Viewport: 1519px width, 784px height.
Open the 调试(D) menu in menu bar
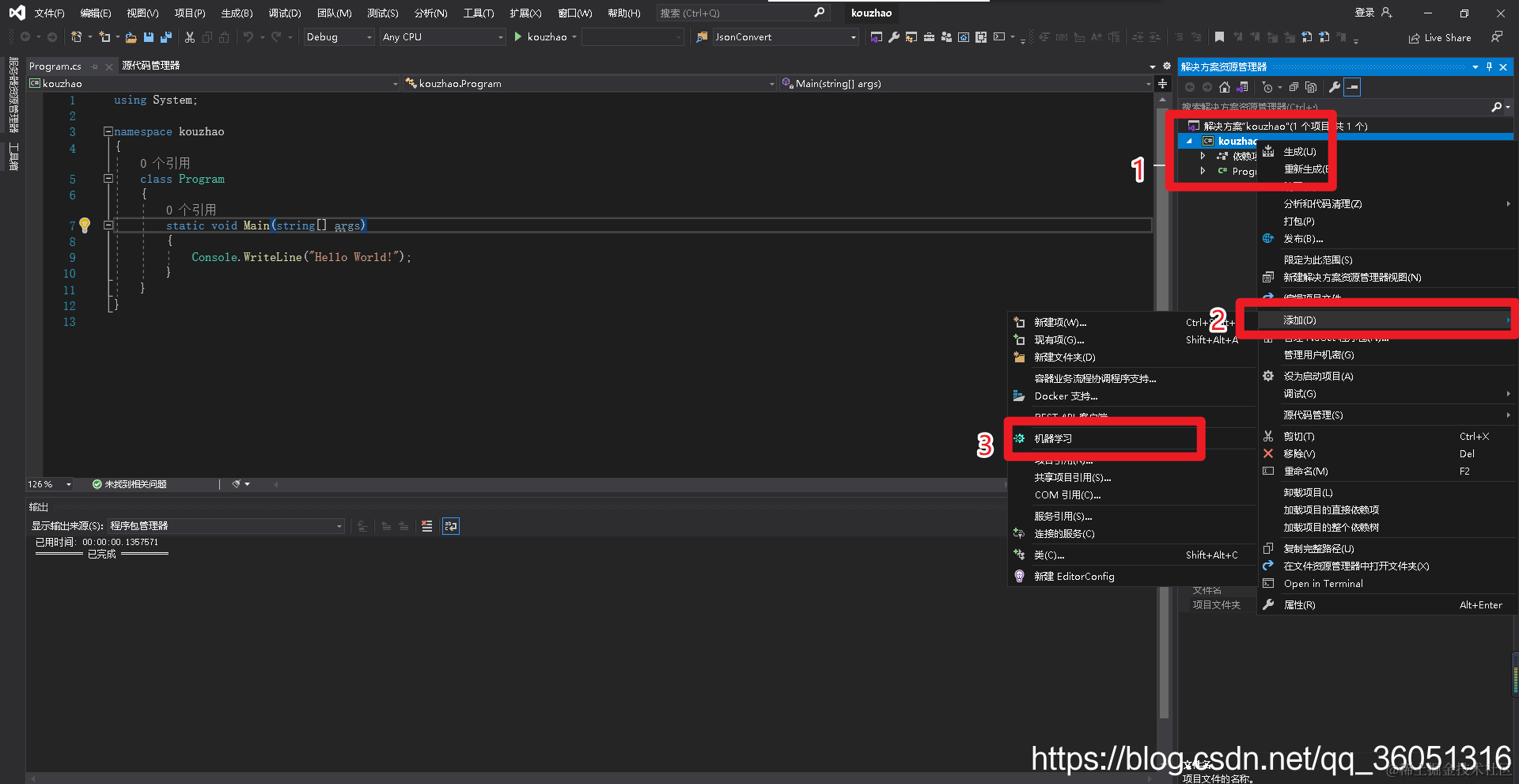[285, 13]
